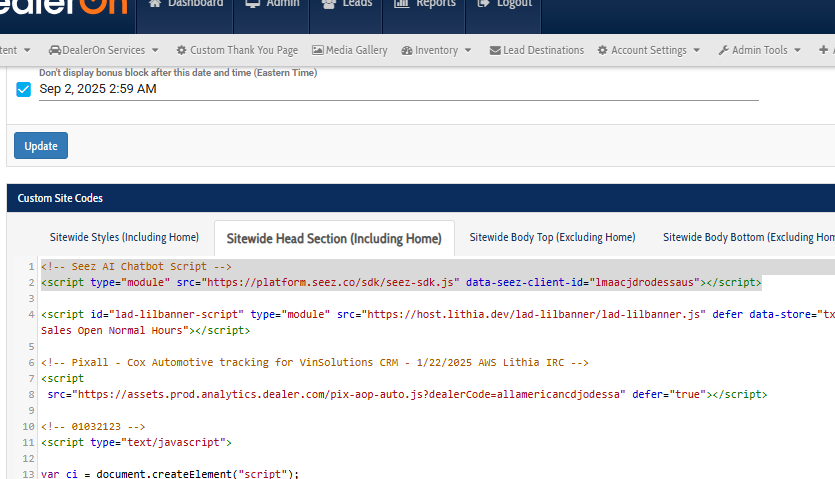
Task: Click the Media Gallery picture icon
Action: [317, 50]
